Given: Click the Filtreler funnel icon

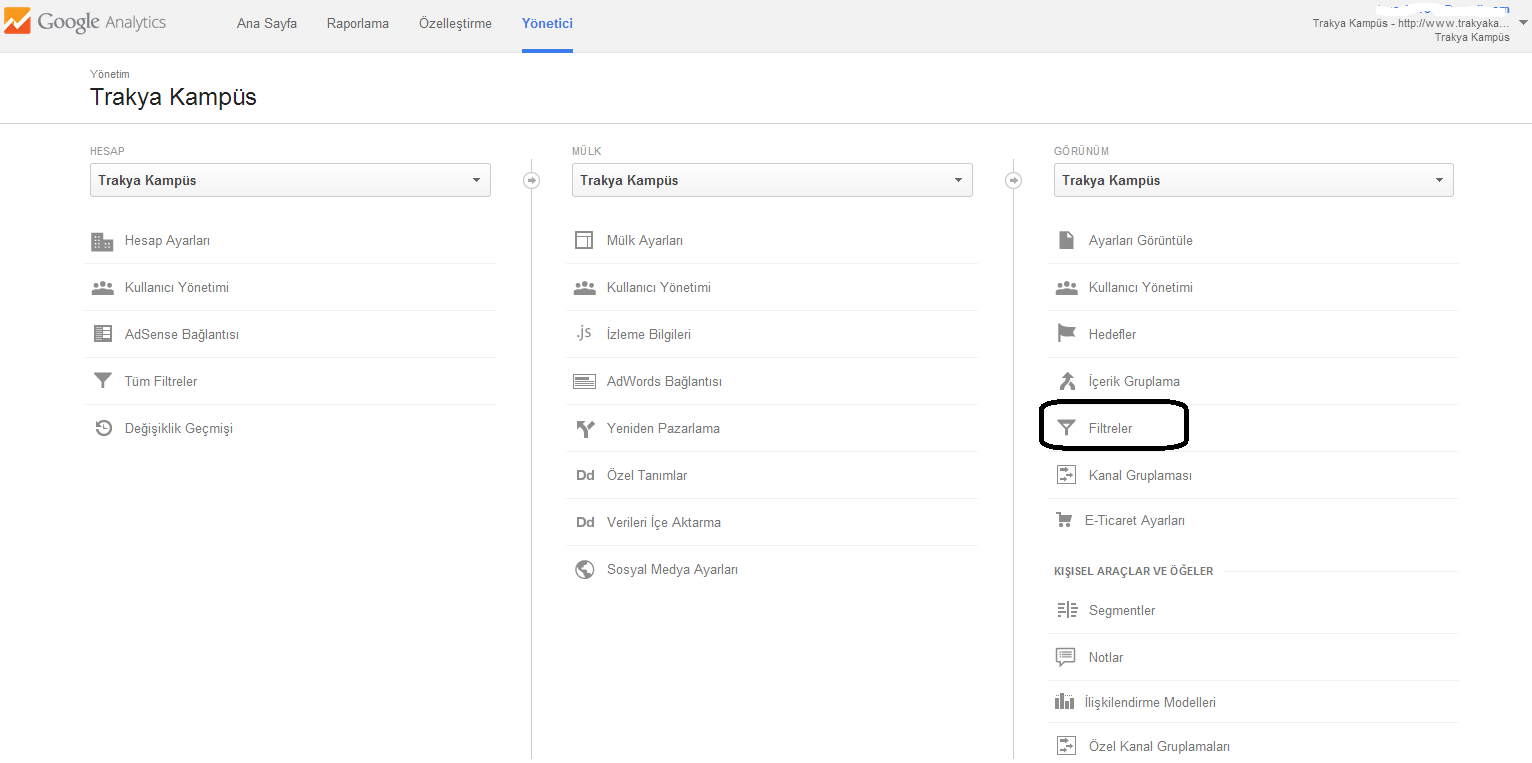Looking at the screenshot, I should (x=1066, y=428).
